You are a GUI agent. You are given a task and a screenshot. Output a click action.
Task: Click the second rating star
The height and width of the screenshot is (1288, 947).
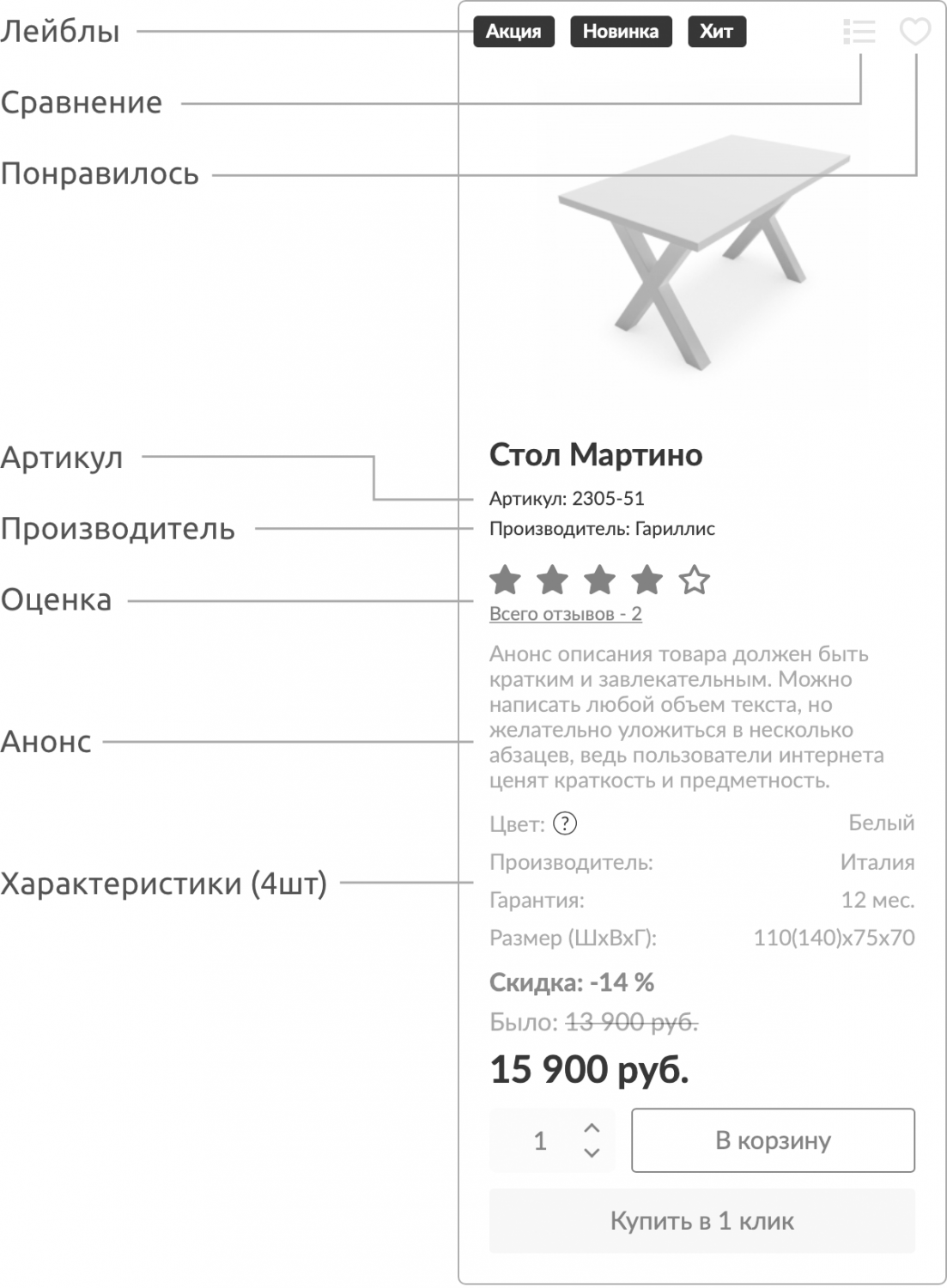coord(552,580)
